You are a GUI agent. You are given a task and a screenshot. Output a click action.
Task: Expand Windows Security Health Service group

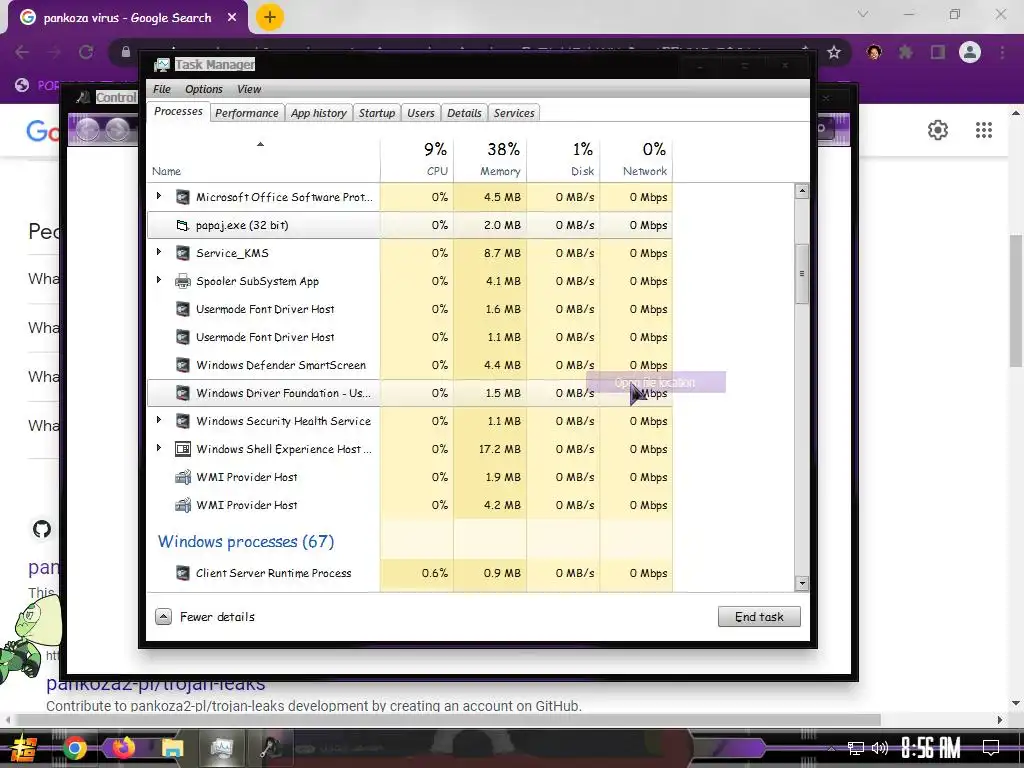159,420
